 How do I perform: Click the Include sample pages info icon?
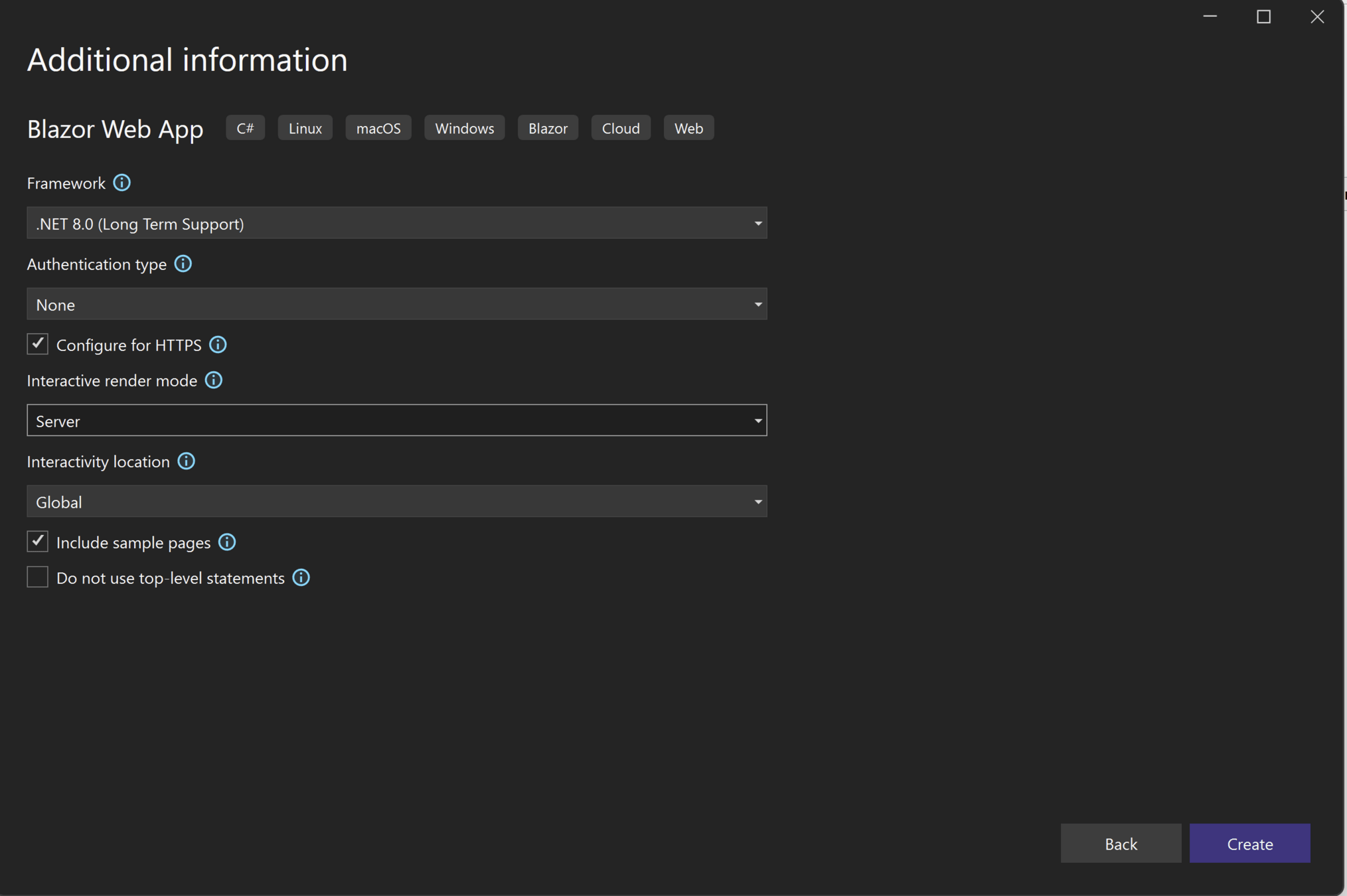(x=227, y=542)
